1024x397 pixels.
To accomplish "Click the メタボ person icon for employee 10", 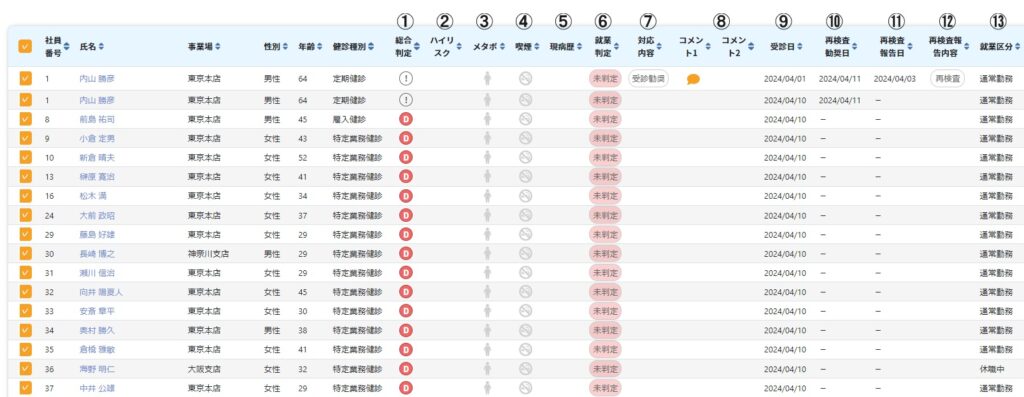I will pos(487,157).
